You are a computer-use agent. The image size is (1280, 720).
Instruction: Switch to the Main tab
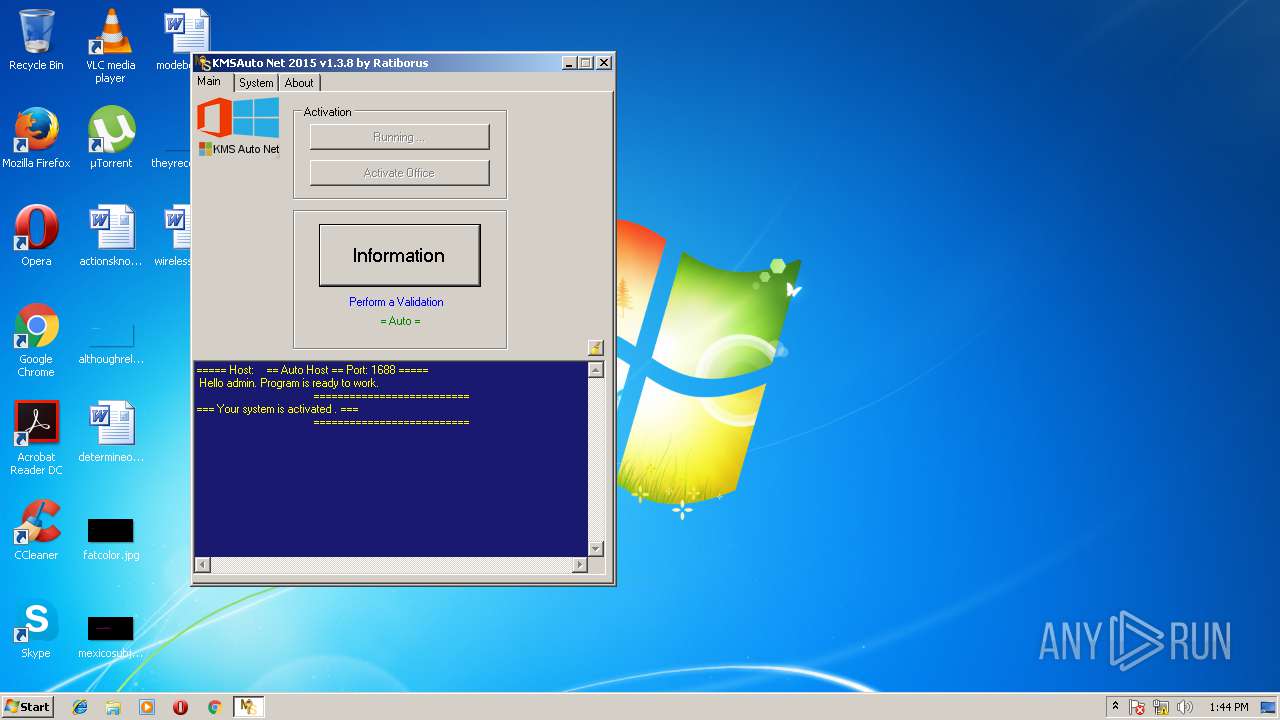click(x=209, y=81)
